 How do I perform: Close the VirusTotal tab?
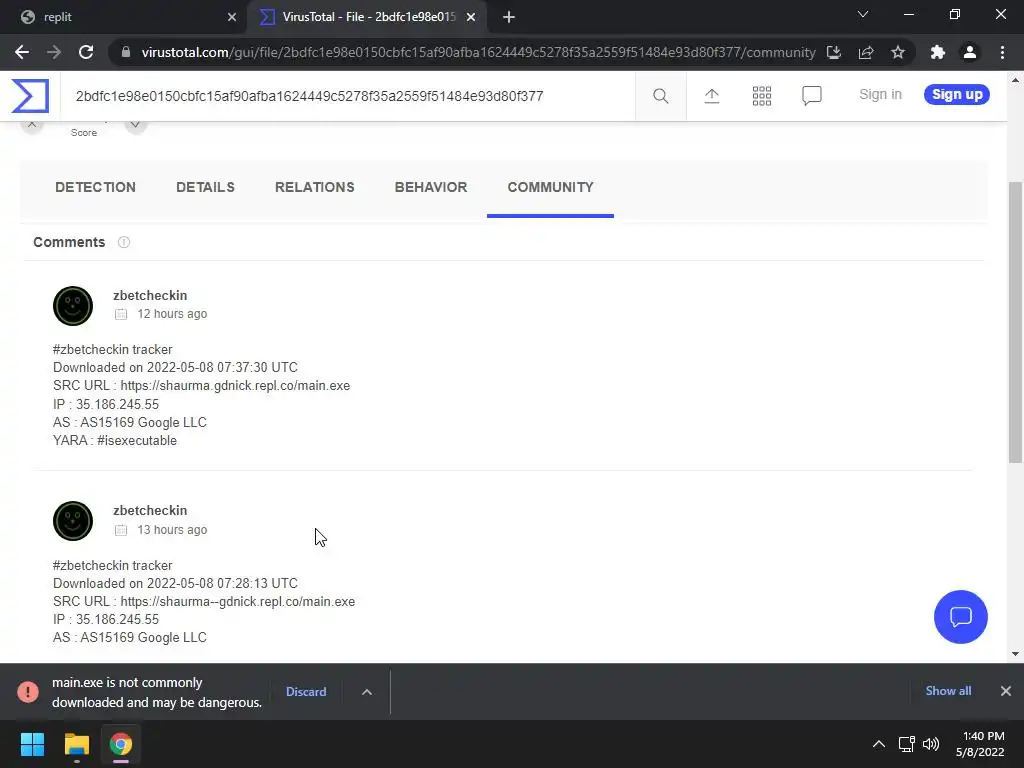(471, 17)
